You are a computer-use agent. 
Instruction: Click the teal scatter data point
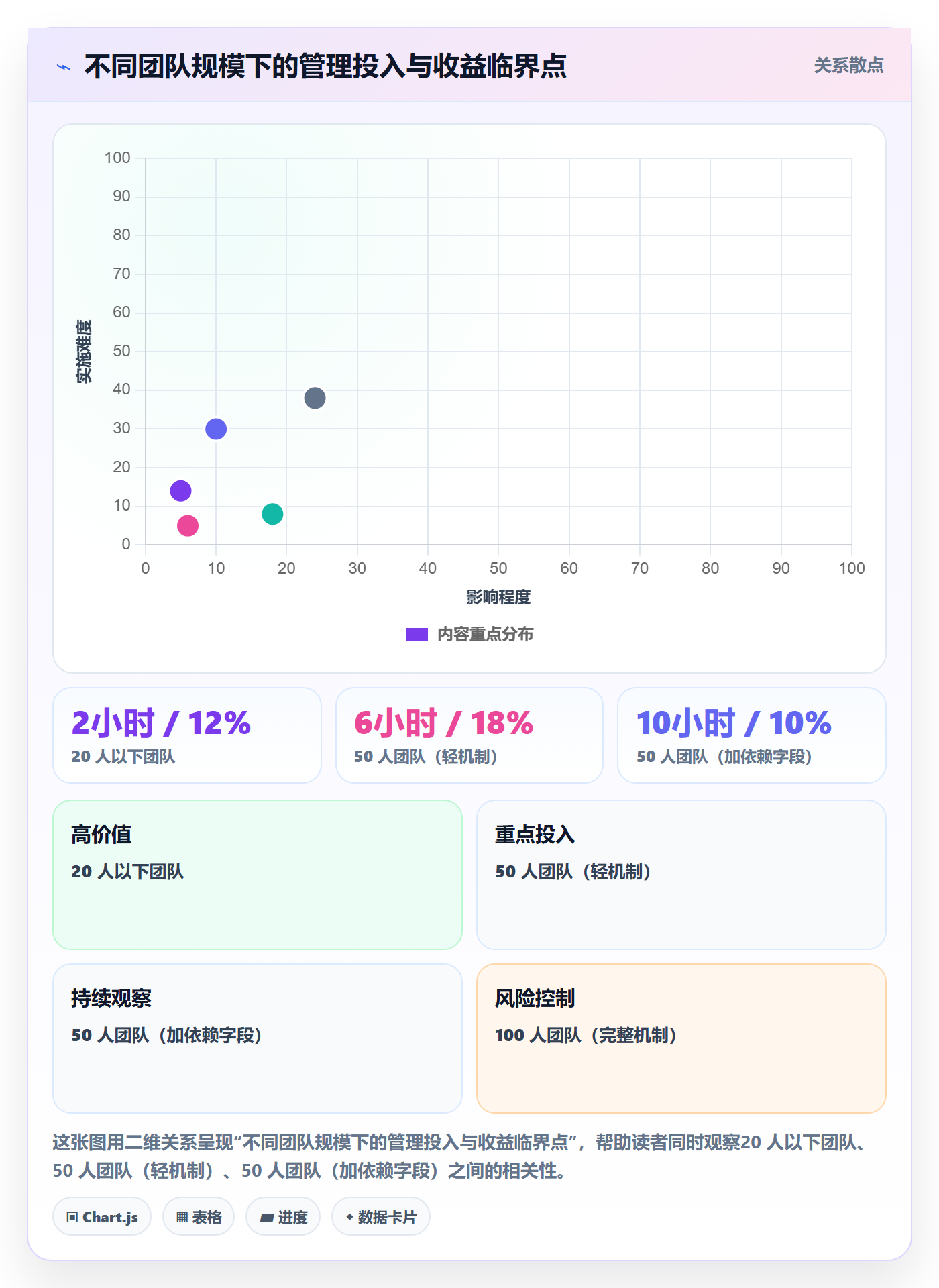point(272,514)
